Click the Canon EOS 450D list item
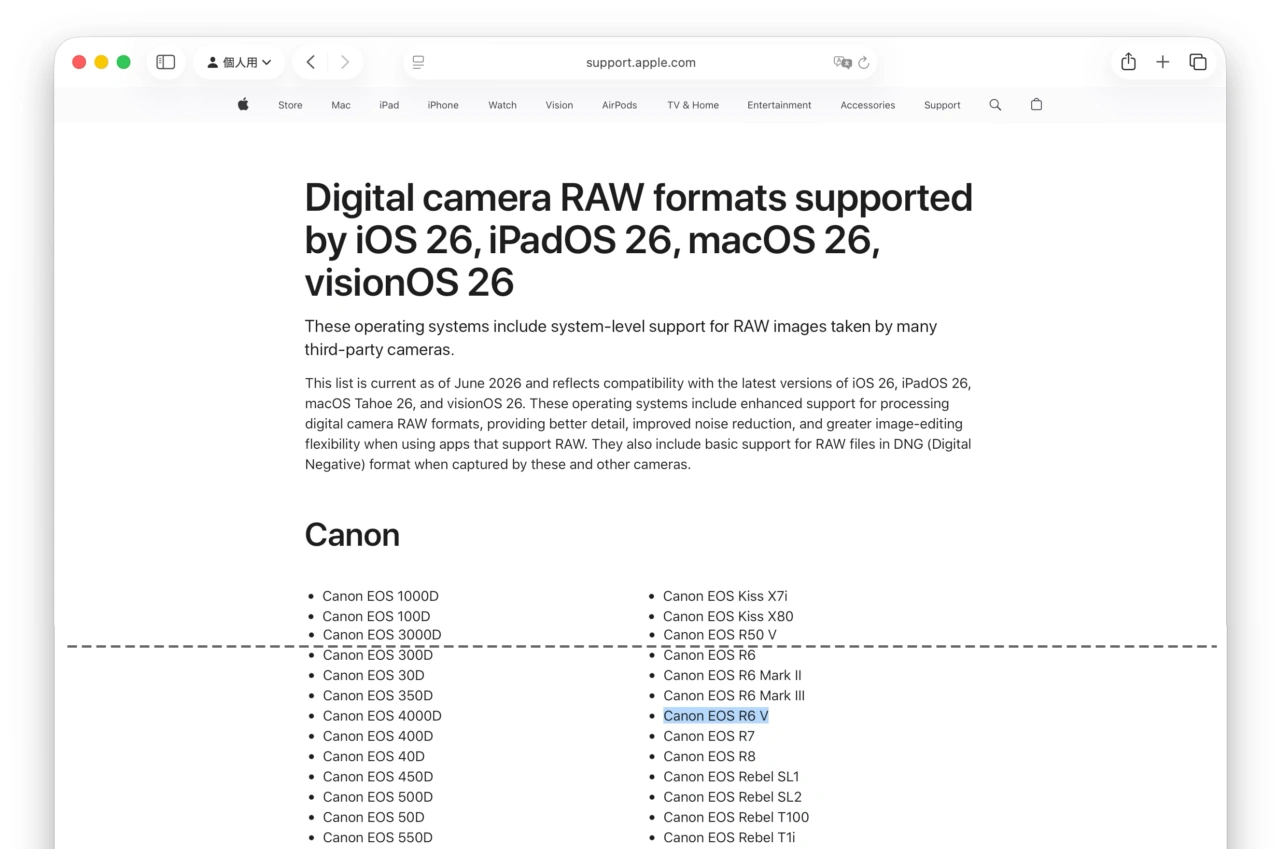This screenshot has height=849, width=1280. click(x=377, y=776)
